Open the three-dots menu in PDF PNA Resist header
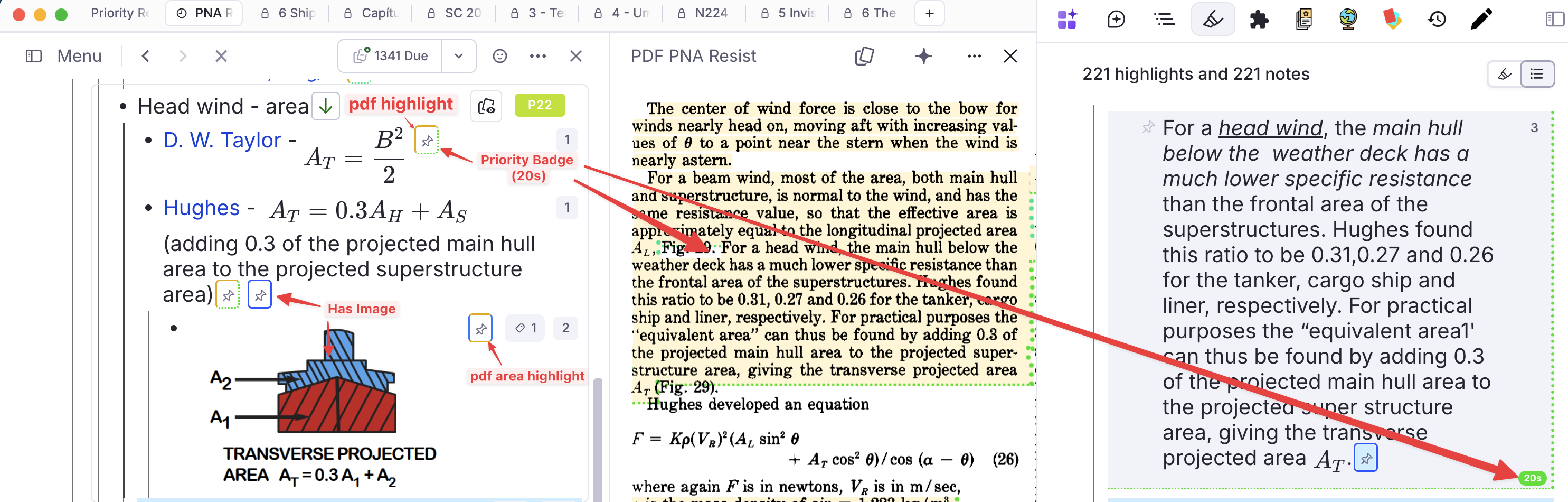This screenshot has height=502, width=1568. (x=974, y=56)
